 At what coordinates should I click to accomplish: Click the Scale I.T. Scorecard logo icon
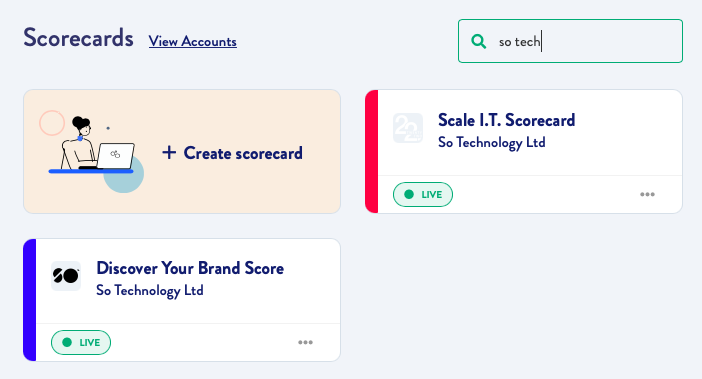(x=408, y=128)
